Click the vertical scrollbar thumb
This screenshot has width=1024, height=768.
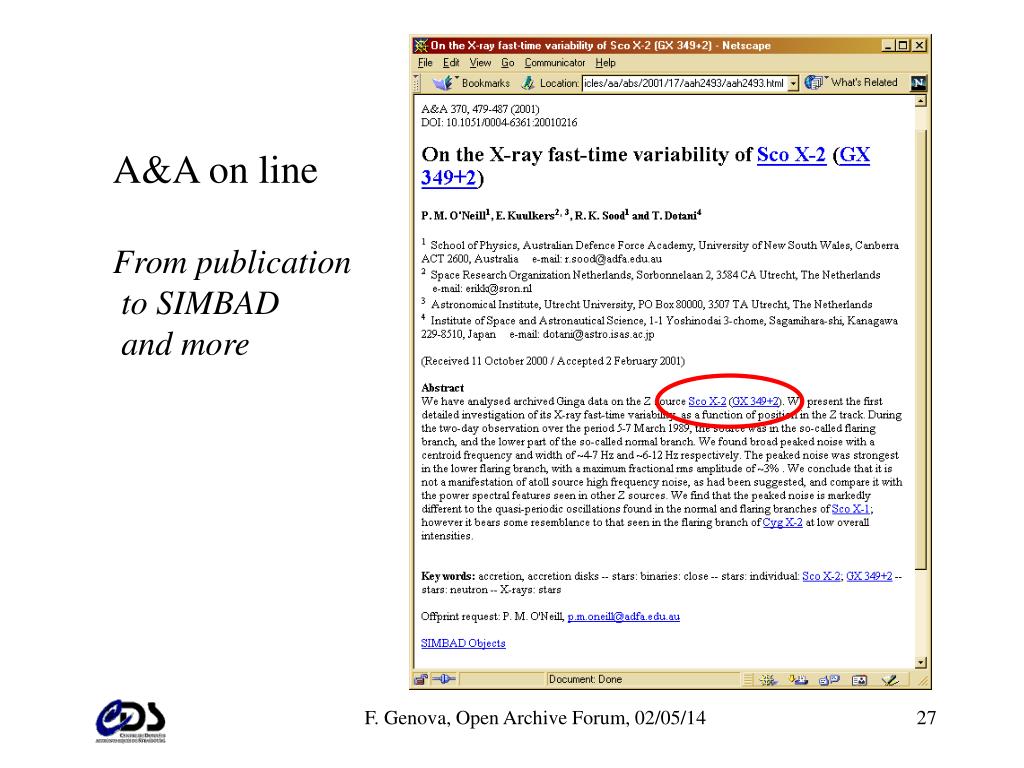[x=921, y=349]
